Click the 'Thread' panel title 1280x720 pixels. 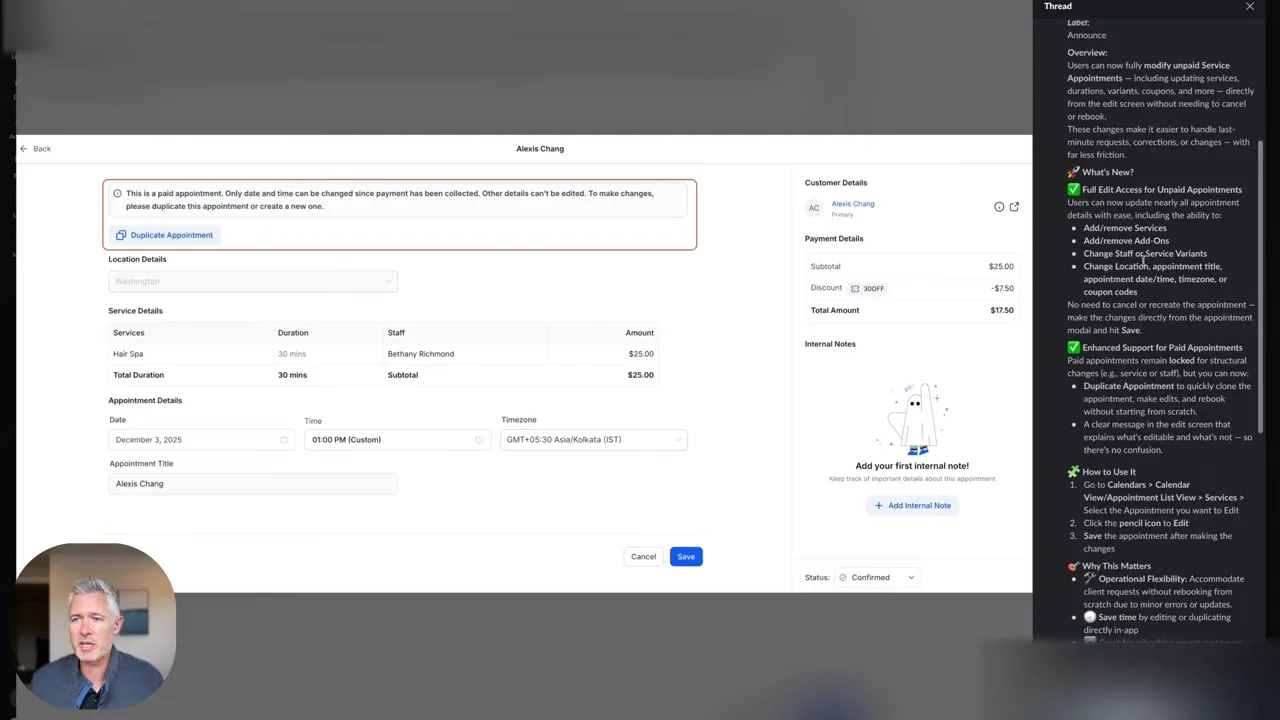pyautogui.click(x=1058, y=6)
